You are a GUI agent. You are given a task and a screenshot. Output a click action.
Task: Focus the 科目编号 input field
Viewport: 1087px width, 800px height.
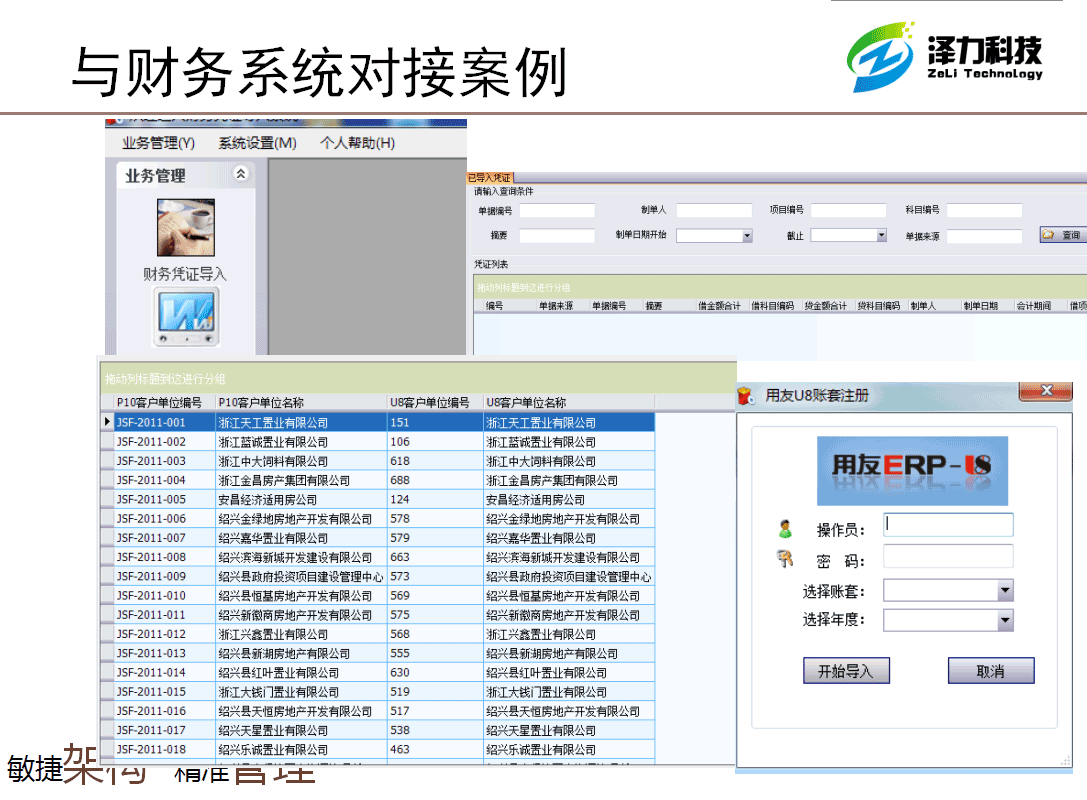[x=984, y=210]
